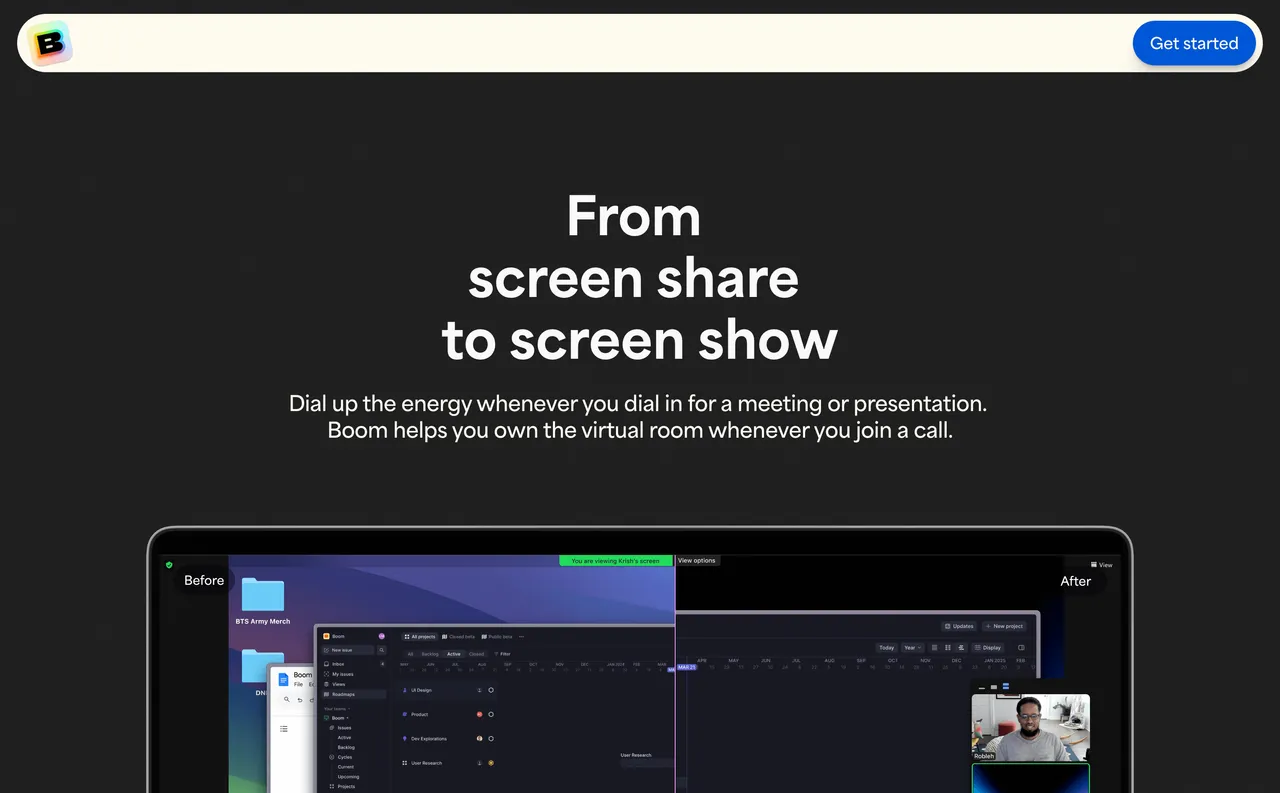Open the Year dropdown
Image resolution: width=1280 pixels, height=793 pixels.
coord(913,648)
